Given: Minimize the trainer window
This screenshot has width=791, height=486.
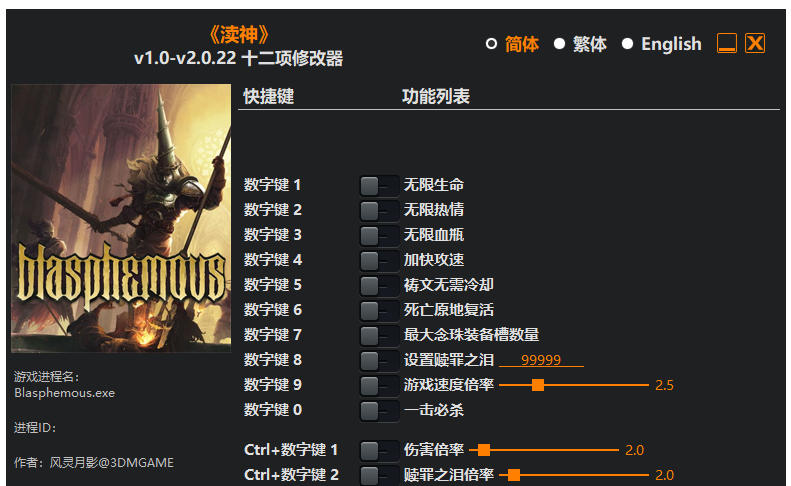Looking at the screenshot, I should 726,43.
